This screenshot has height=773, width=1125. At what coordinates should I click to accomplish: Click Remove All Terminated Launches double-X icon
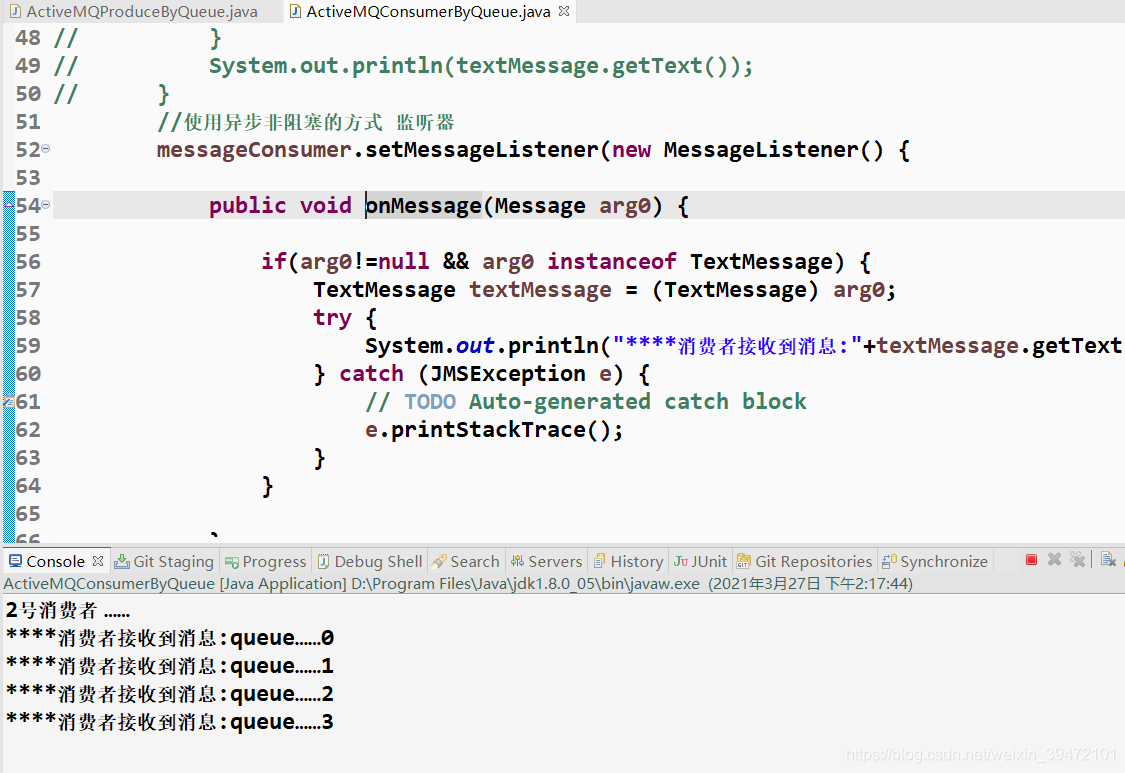coord(1077,560)
